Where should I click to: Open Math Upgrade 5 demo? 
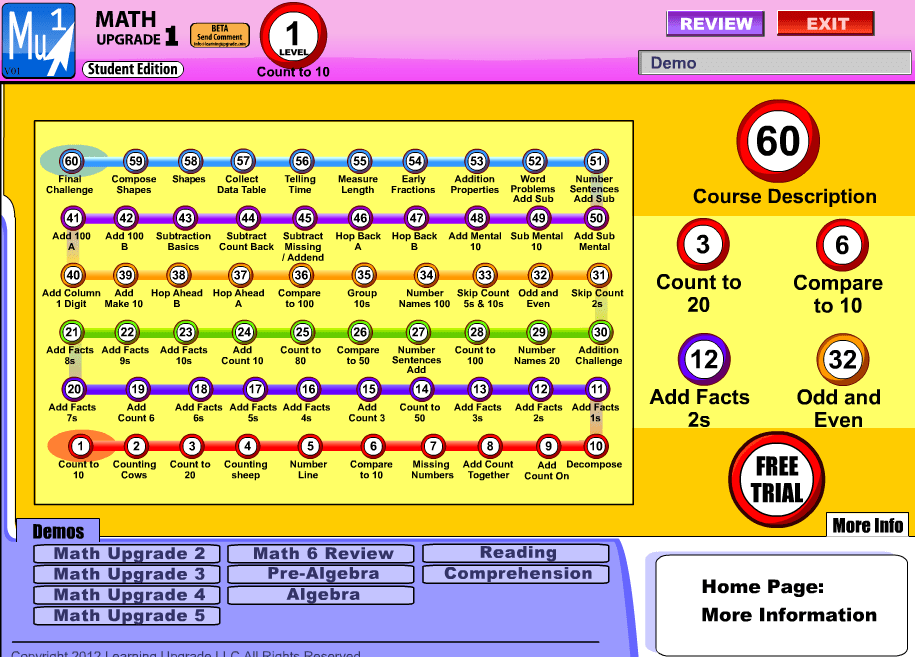point(127,616)
